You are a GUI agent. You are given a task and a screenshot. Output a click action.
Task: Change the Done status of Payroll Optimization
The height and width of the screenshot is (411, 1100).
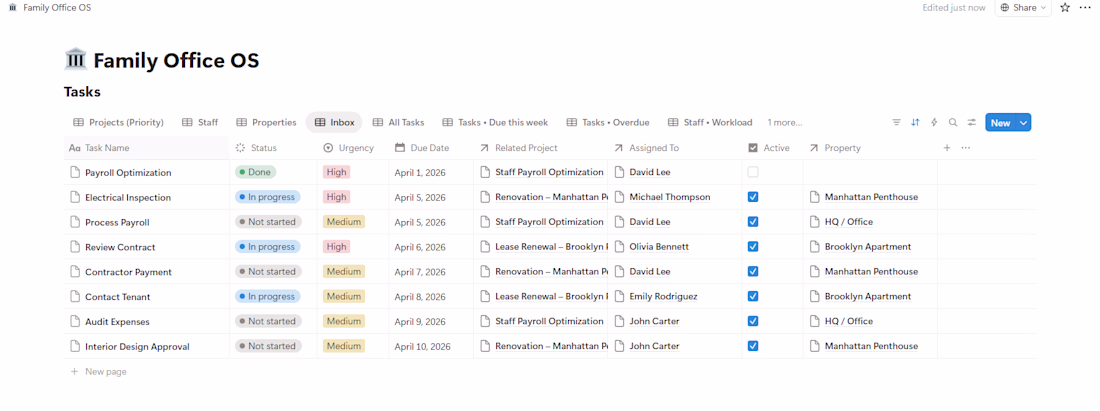point(255,172)
